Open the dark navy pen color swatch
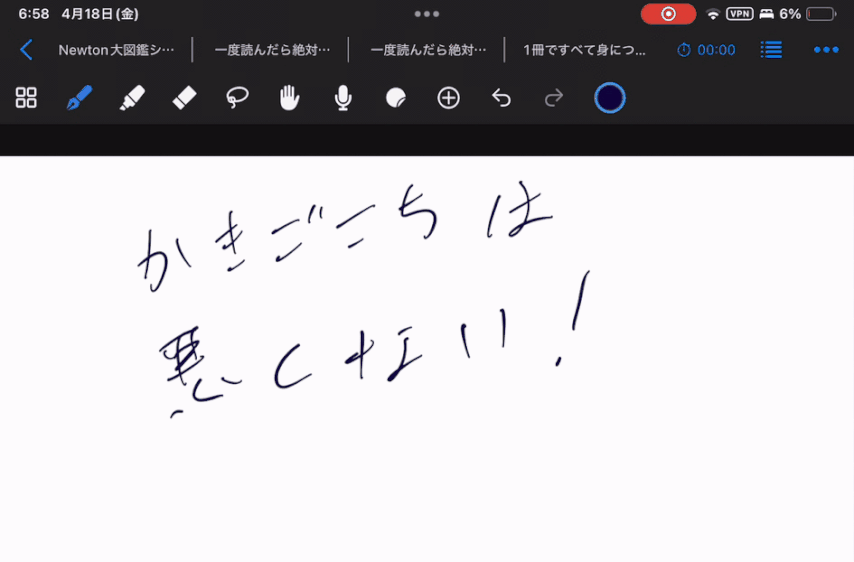Image resolution: width=854 pixels, height=562 pixels. click(610, 98)
